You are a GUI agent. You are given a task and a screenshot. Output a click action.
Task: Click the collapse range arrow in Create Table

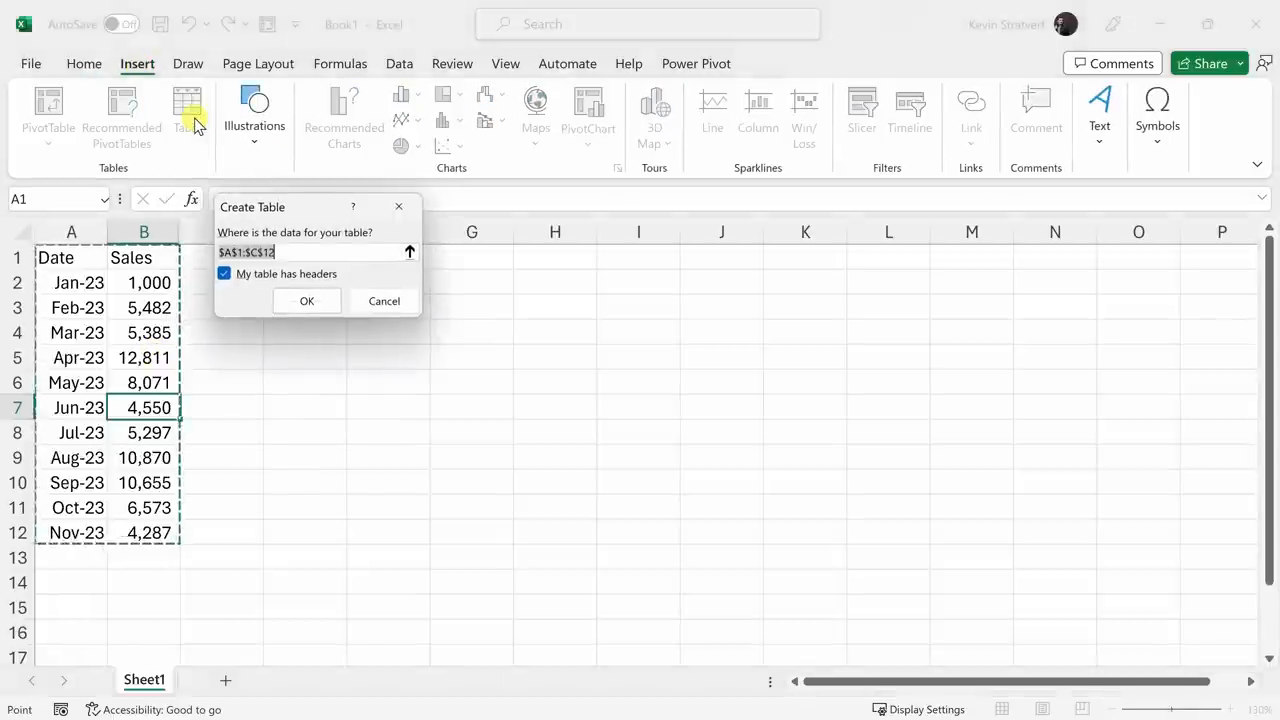tap(409, 252)
